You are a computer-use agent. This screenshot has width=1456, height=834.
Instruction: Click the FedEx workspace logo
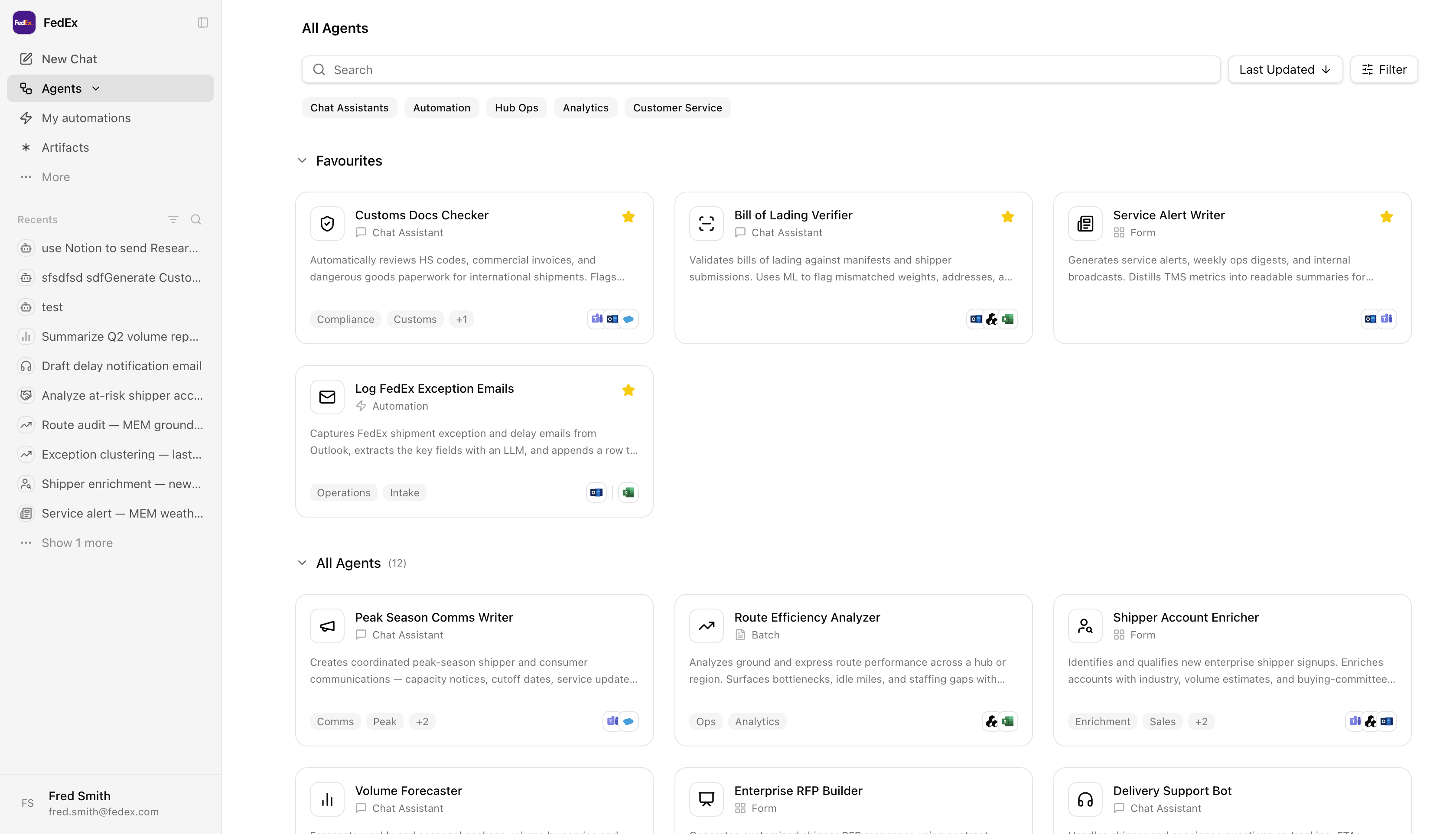tap(24, 23)
